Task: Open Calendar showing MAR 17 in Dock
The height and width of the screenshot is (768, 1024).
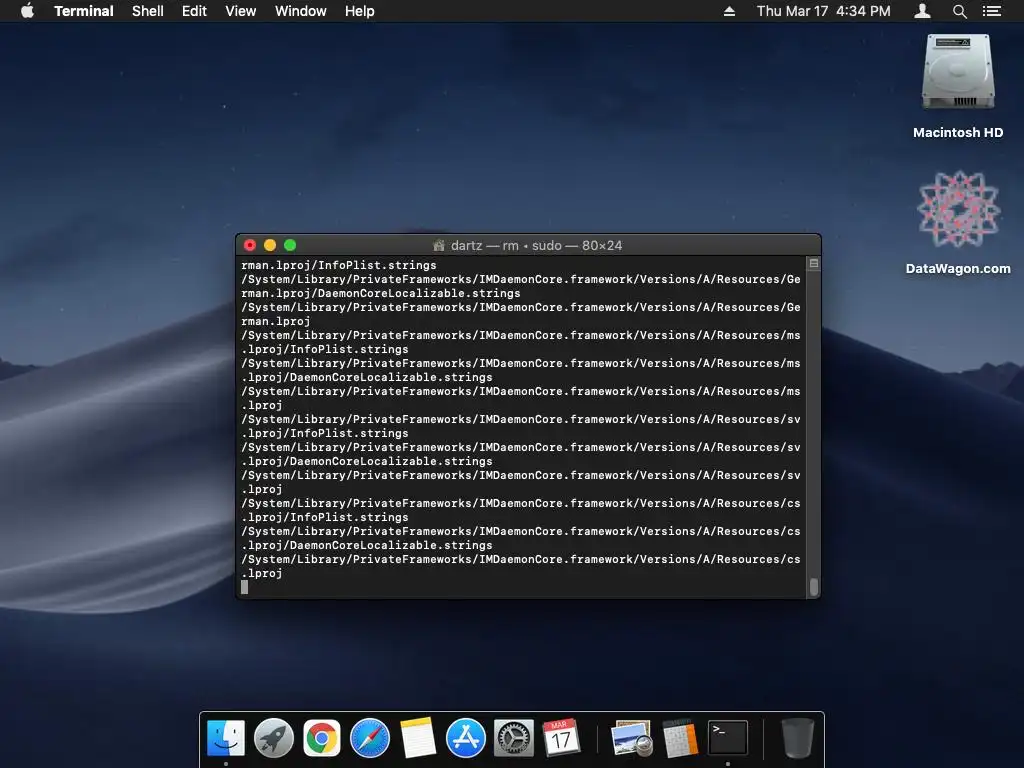Action: pos(561,738)
